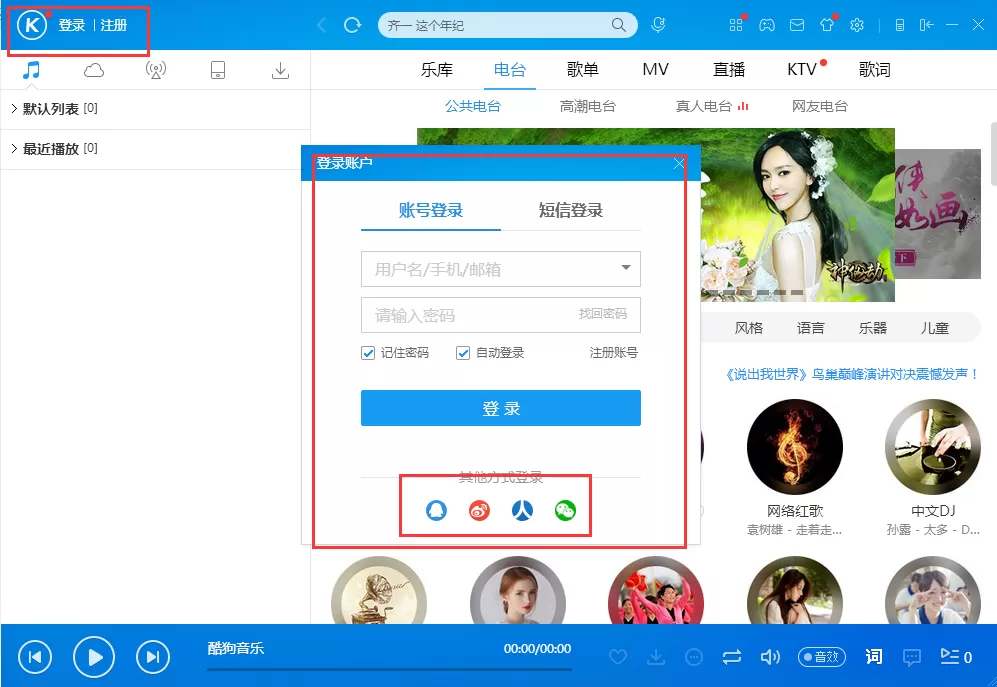Click the blue 登 录 button
The height and width of the screenshot is (687, 997).
point(500,408)
